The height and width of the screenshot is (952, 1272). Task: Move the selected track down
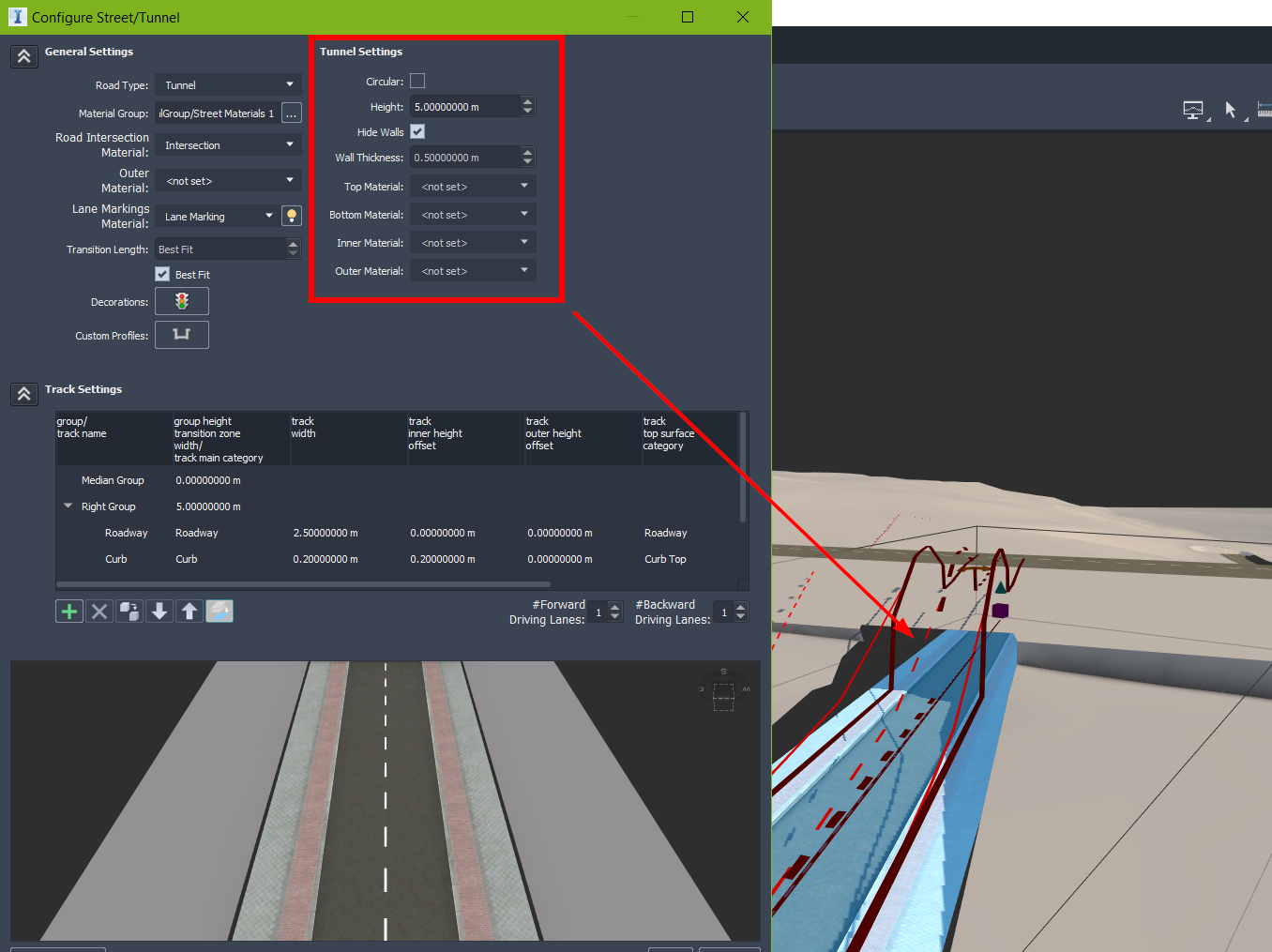point(159,611)
